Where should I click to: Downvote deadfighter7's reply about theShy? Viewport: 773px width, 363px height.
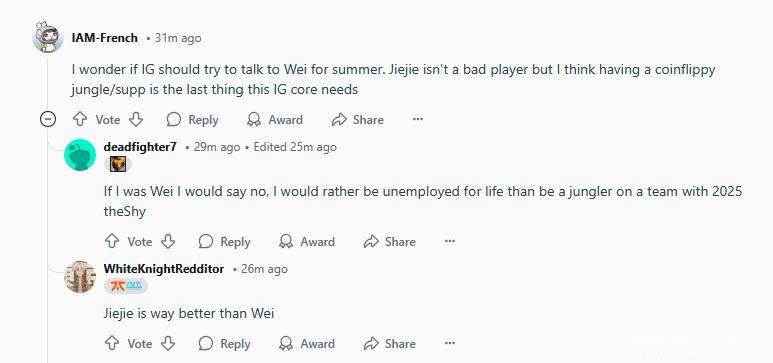pos(168,241)
